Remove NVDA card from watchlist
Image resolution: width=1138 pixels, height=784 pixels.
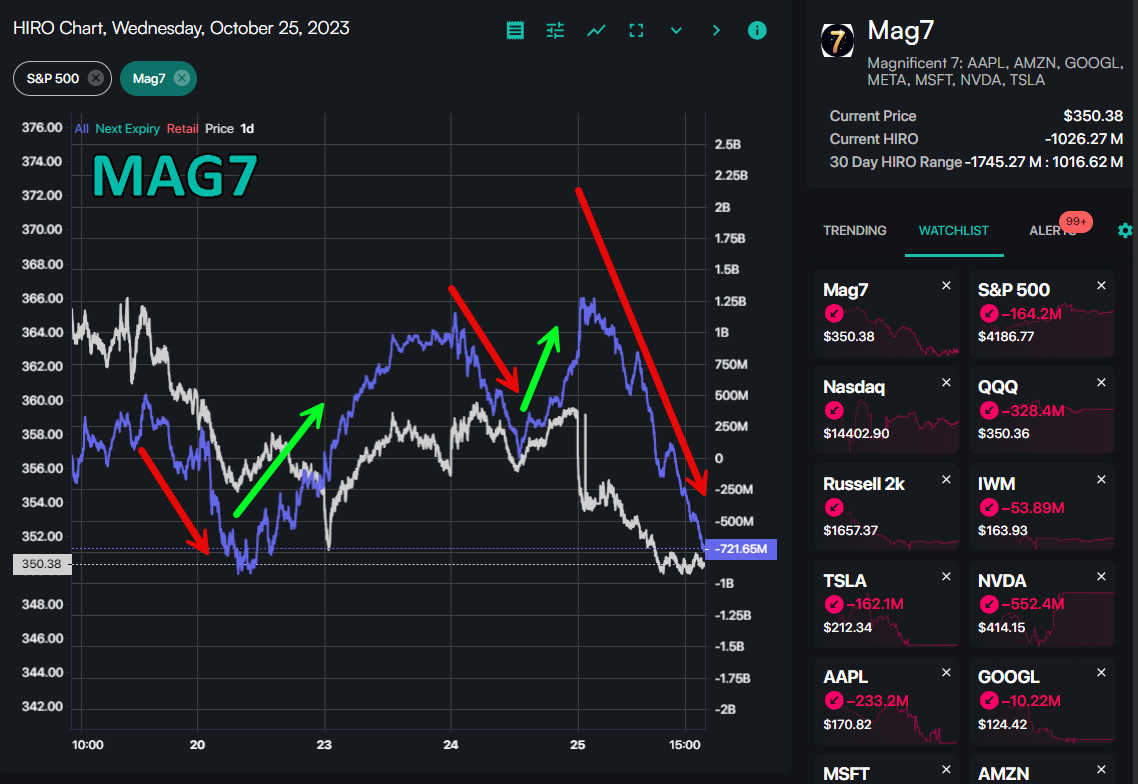tap(1101, 576)
